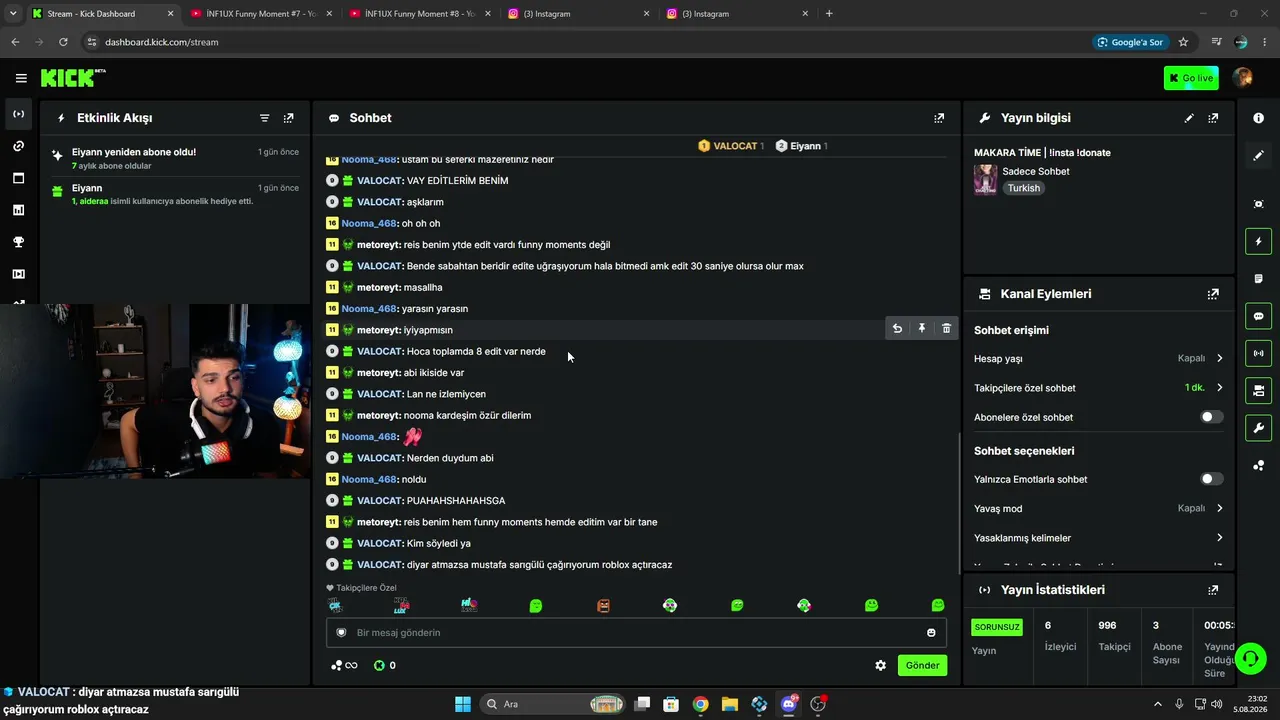Switch to INF1UX Funny Moment #7 tab
Viewport: 1280px width, 720px height.
coord(262,14)
